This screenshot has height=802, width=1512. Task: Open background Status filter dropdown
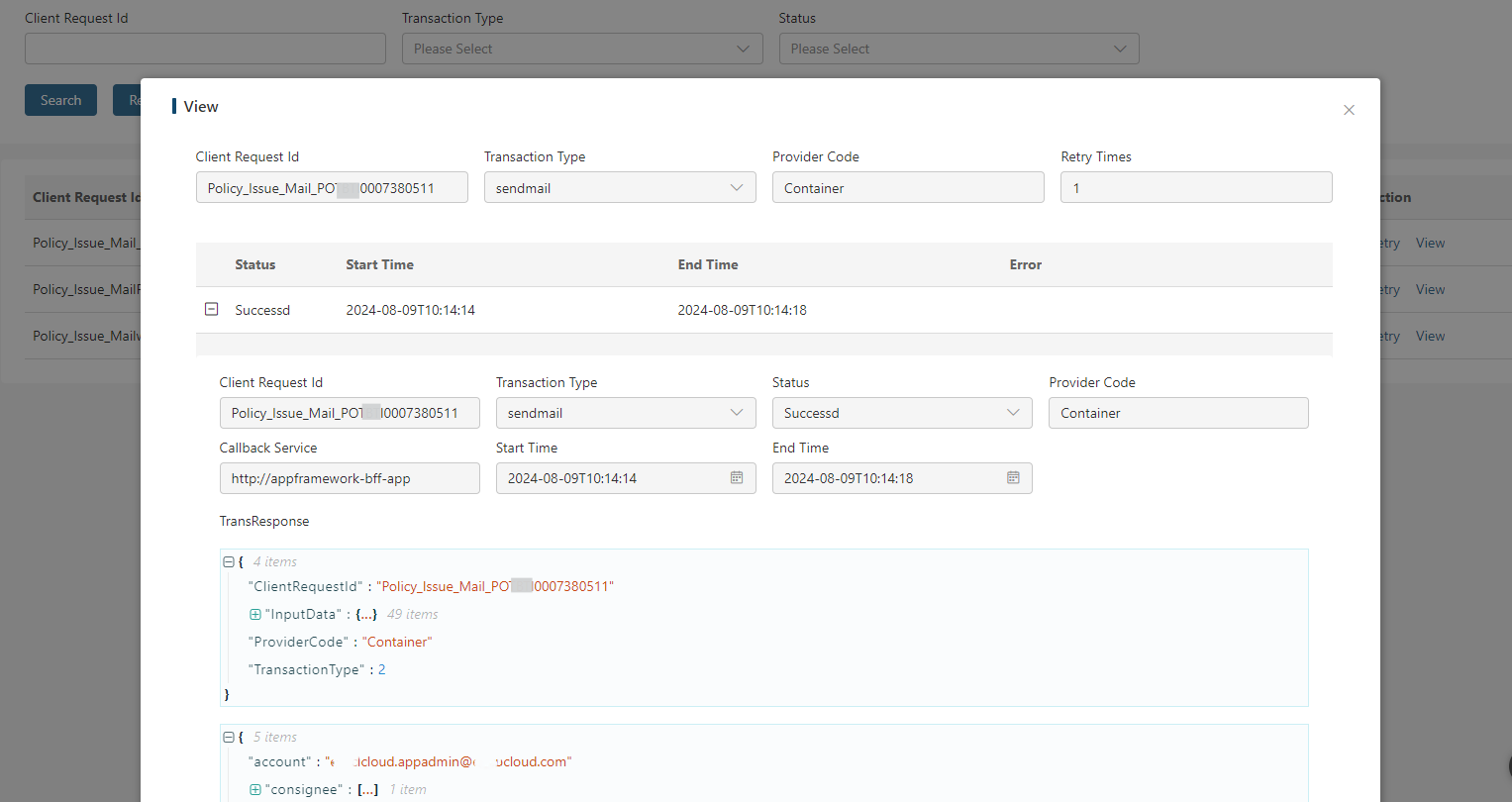958,49
